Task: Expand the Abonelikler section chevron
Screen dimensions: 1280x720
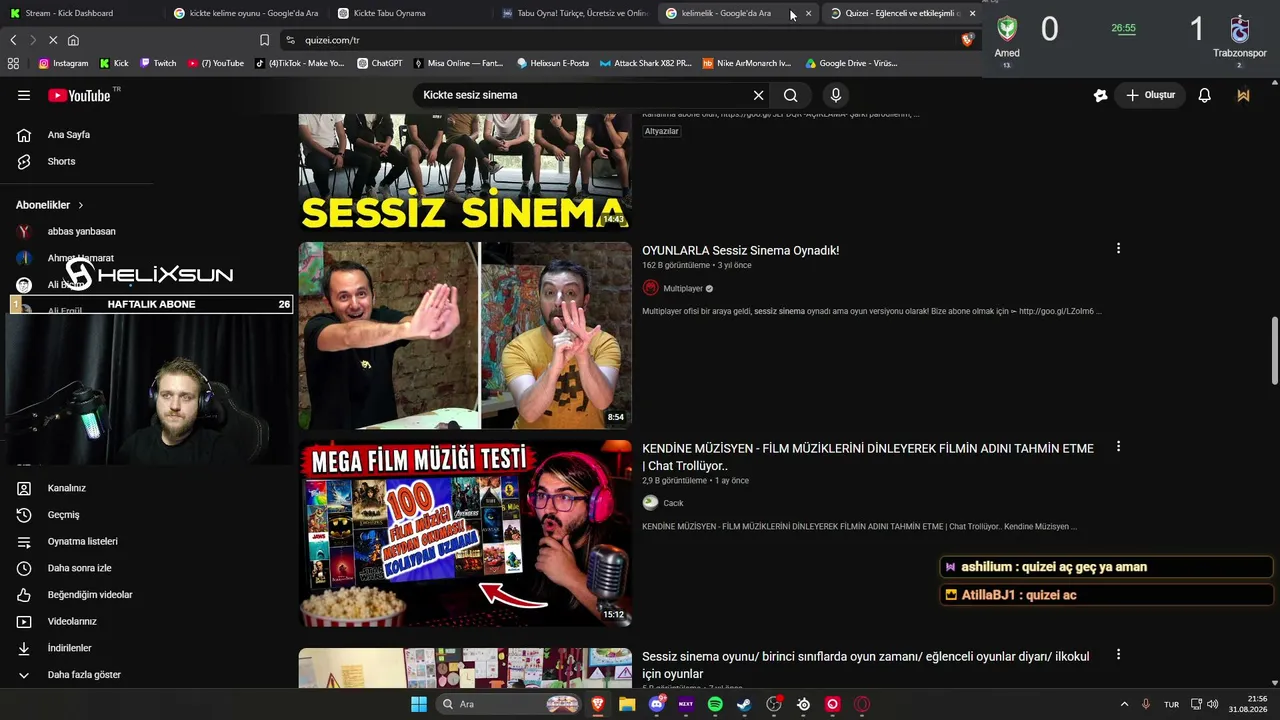Action: 81,205
